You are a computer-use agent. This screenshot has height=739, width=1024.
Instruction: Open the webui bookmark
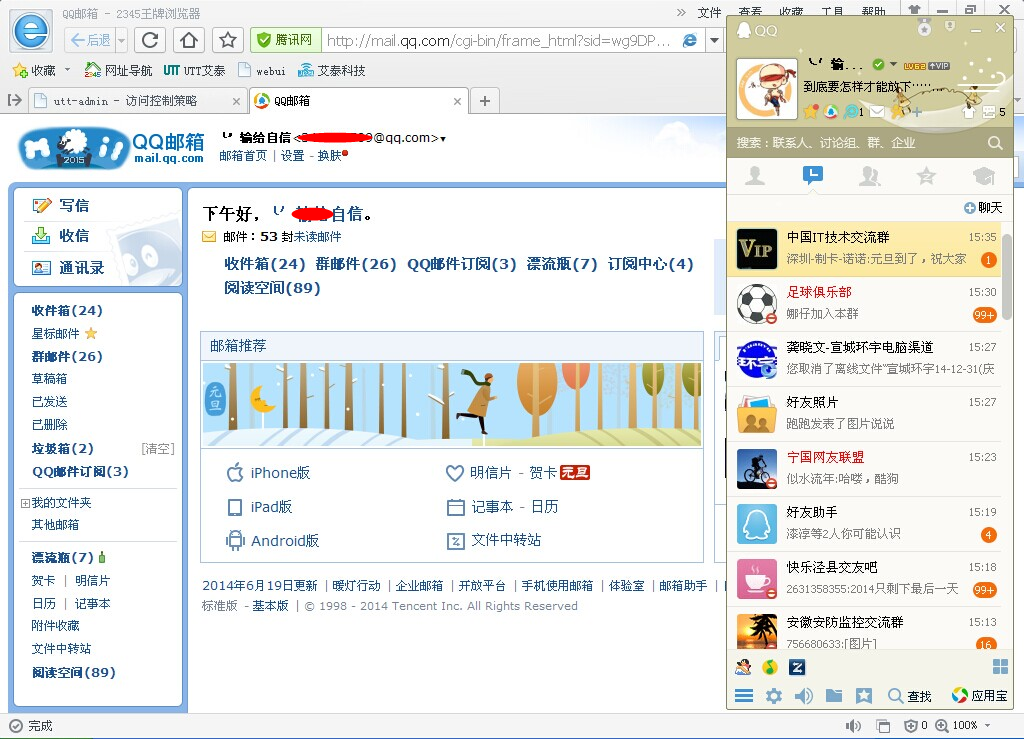click(x=262, y=71)
